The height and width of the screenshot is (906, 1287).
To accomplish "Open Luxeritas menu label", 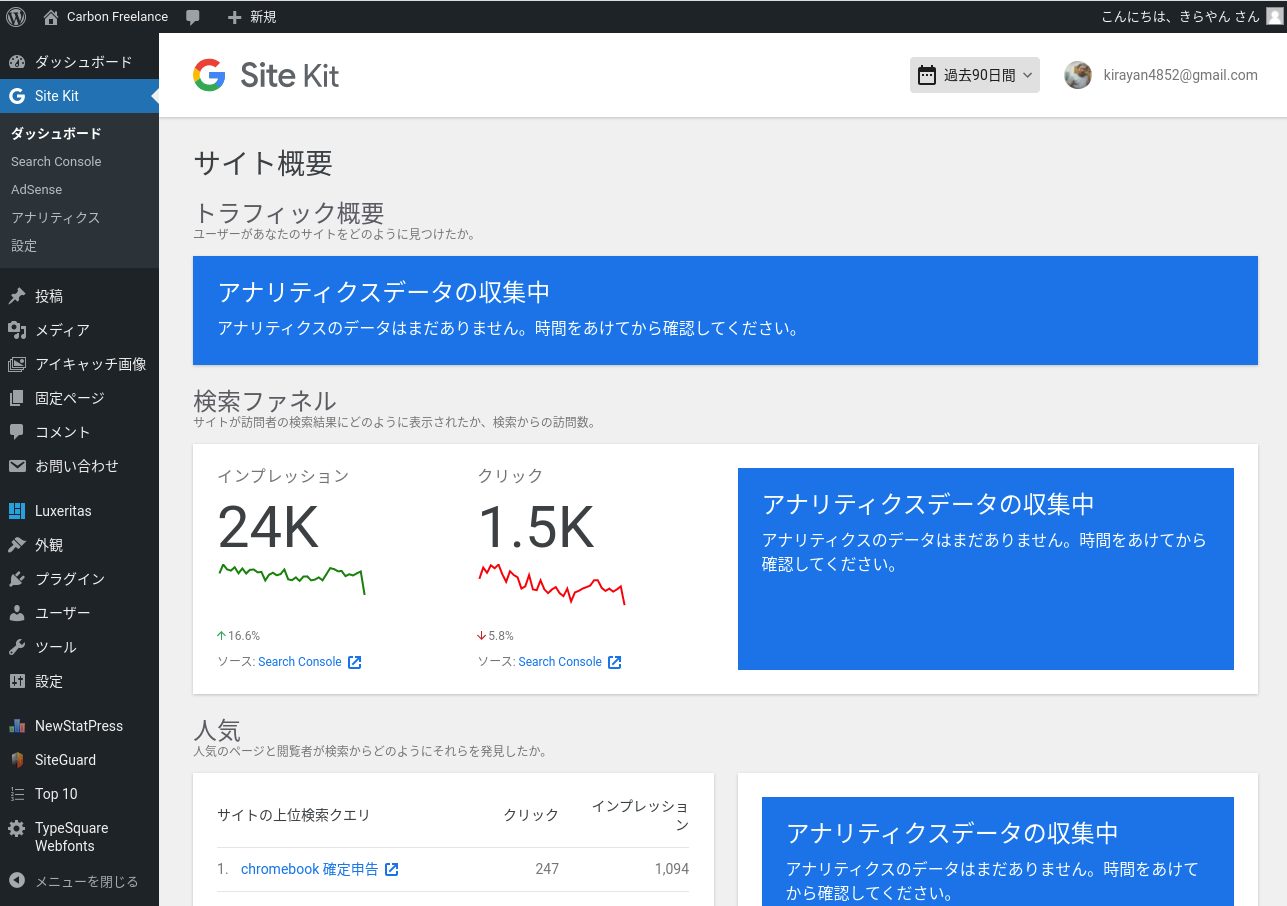I will click(x=63, y=511).
